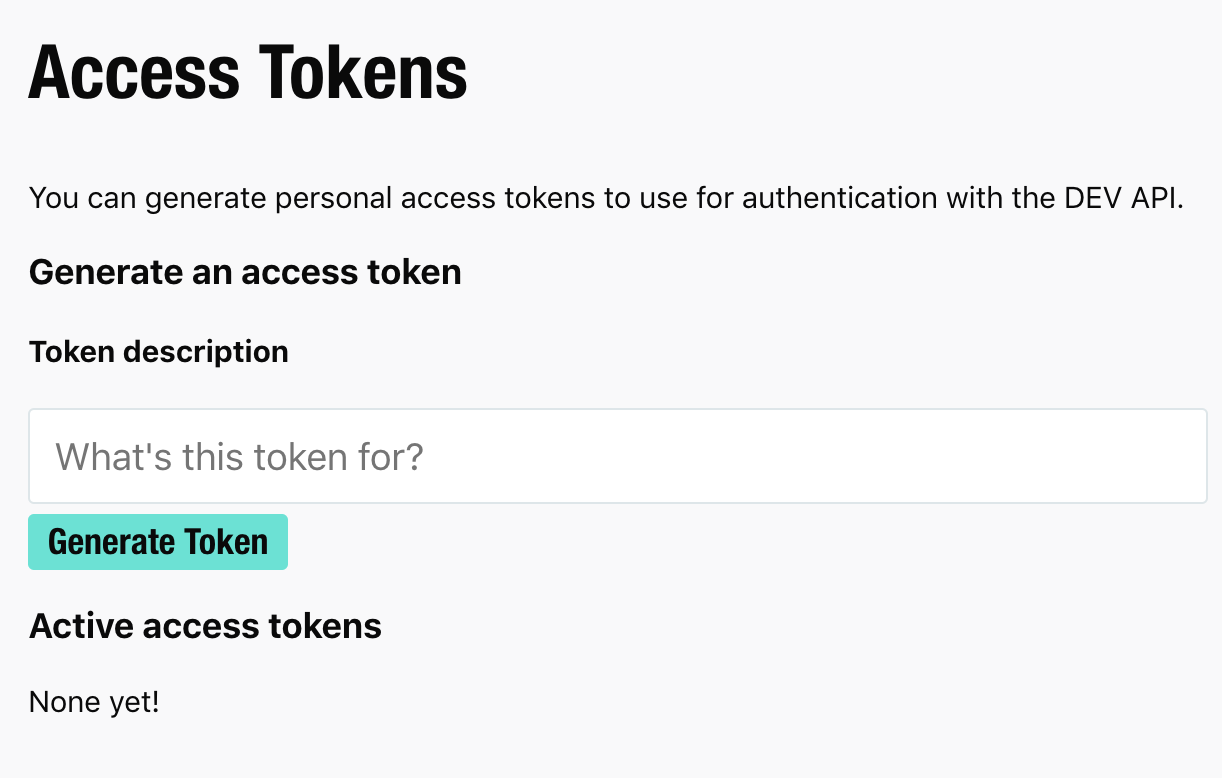
Task: Click the "Generate an access token" section heading
Action: (x=245, y=271)
